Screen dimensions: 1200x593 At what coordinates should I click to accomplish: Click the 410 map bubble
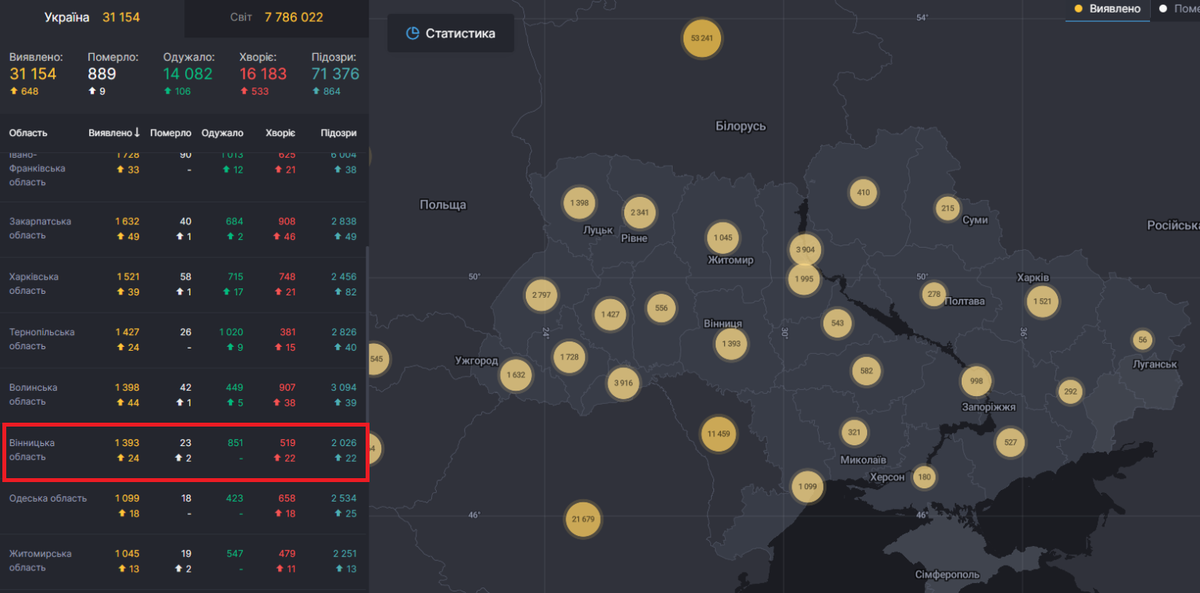click(863, 193)
